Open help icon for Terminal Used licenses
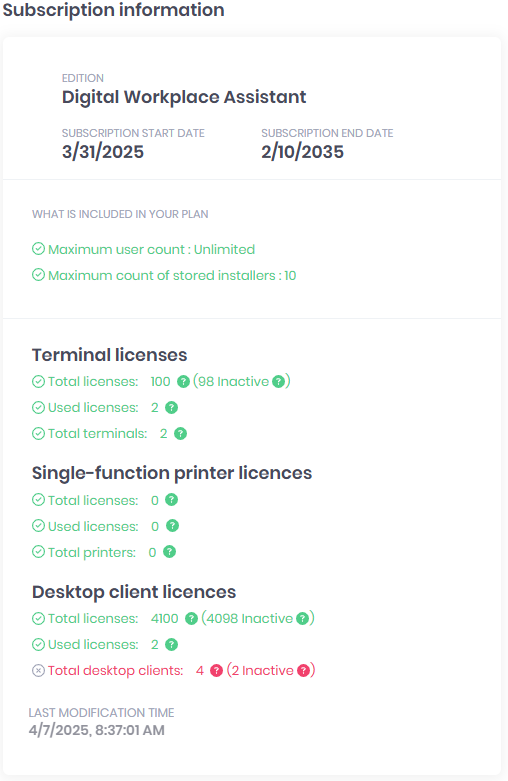The height and width of the screenshot is (781, 508). (x=171, y=407)
